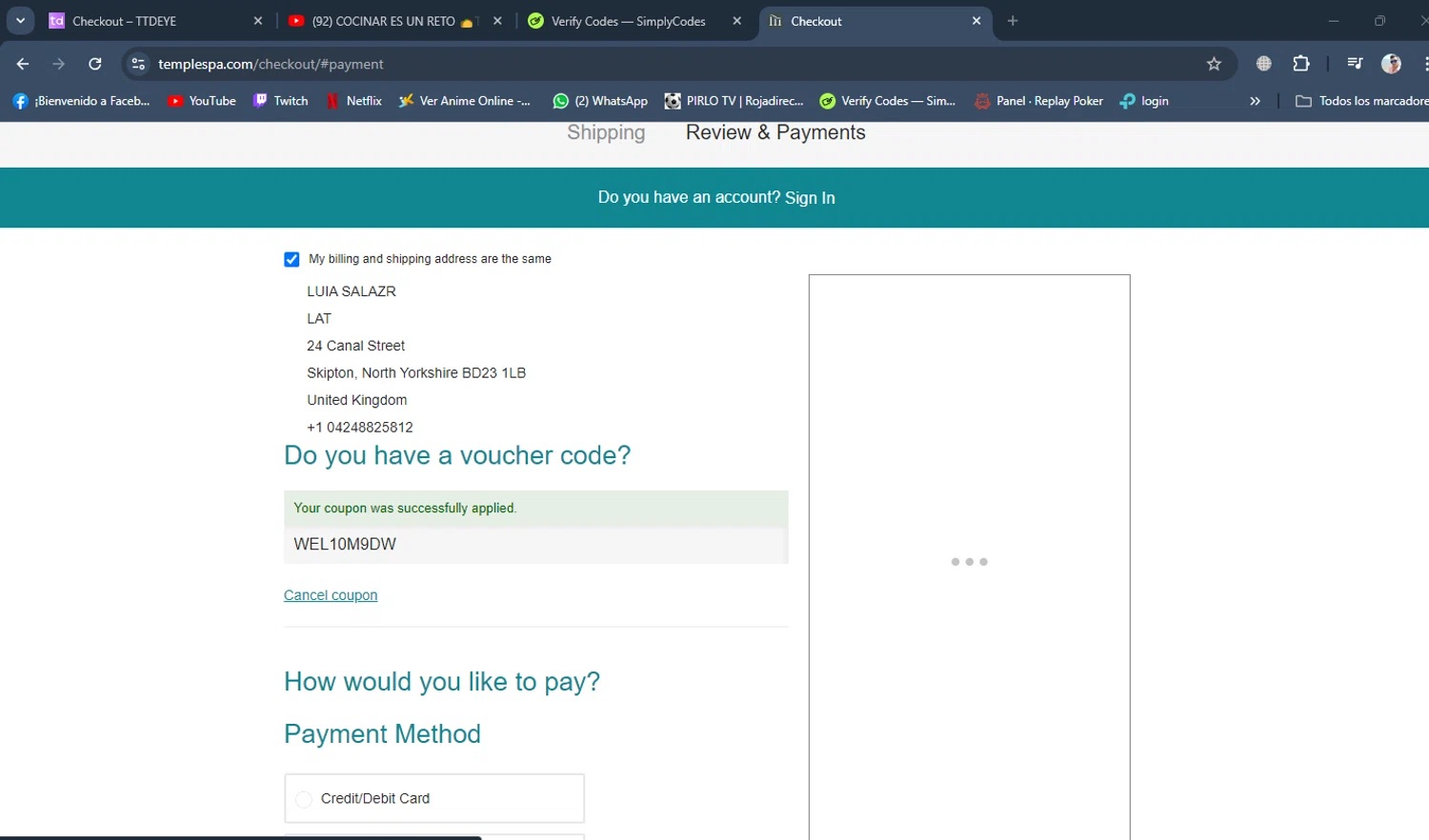
Task: Click the United Kingdom address line
Action: [357, 400]
